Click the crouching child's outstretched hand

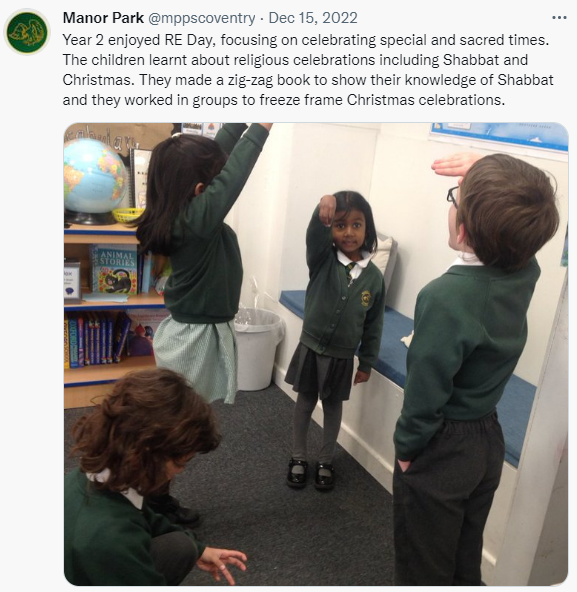pyautogui.click(x=221, y=564)
